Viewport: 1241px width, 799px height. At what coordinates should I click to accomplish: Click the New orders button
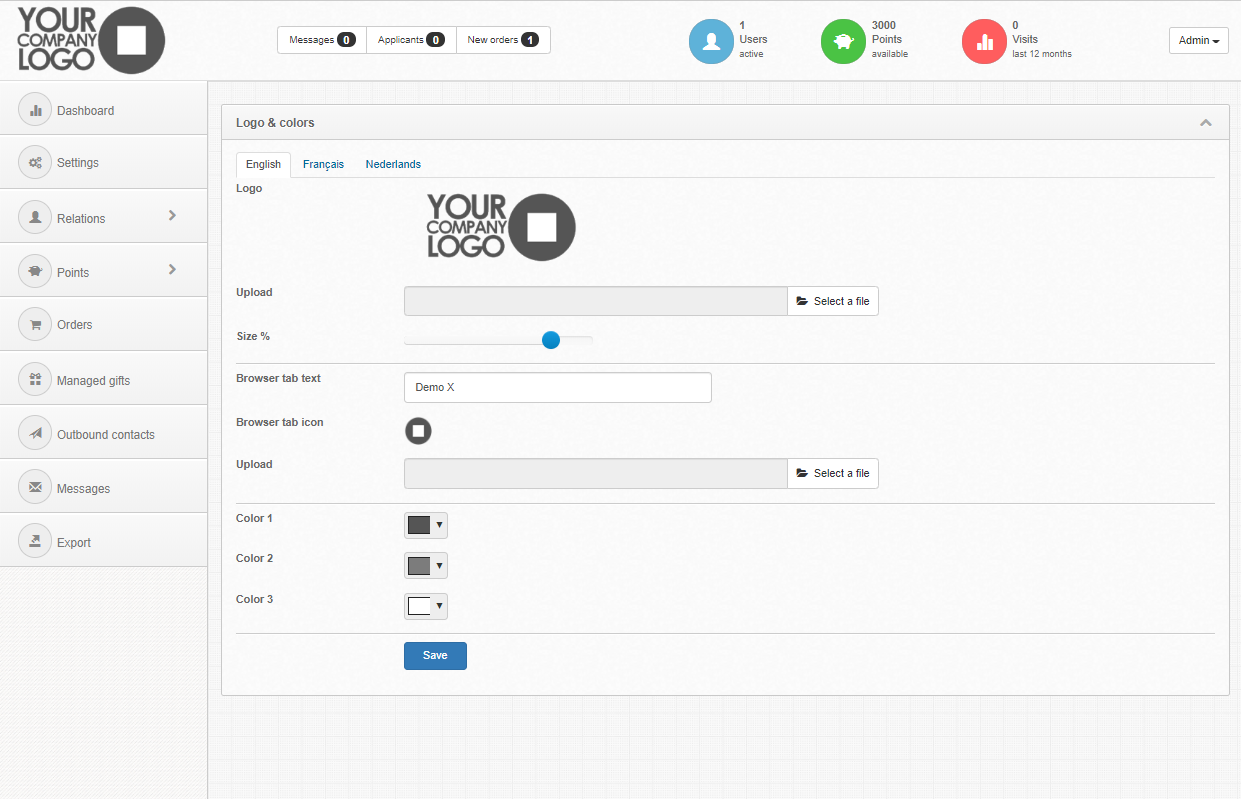pos(503,40)
